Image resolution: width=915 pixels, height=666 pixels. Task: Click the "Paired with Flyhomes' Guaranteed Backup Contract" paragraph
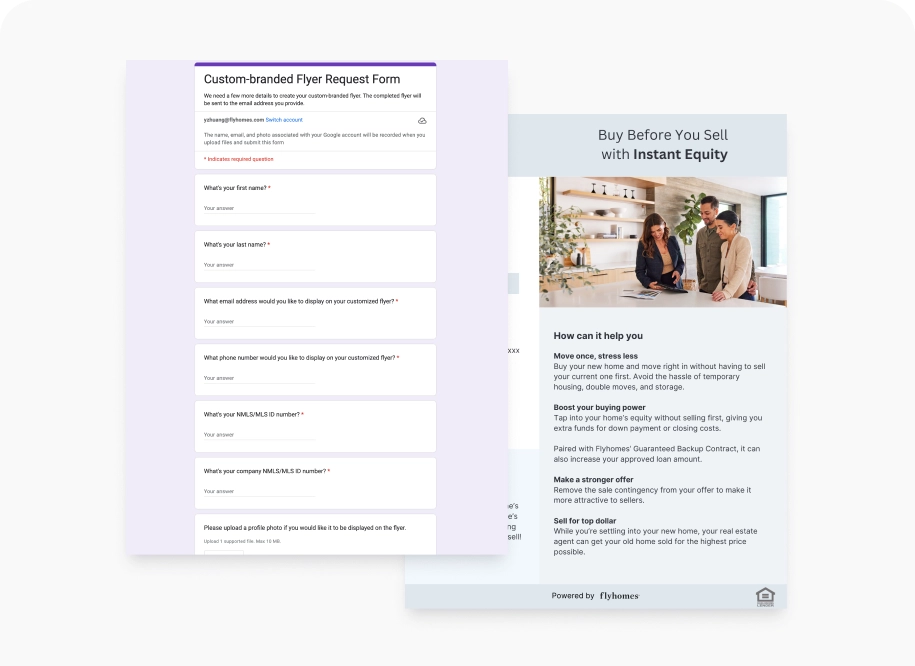coord(656,454)
